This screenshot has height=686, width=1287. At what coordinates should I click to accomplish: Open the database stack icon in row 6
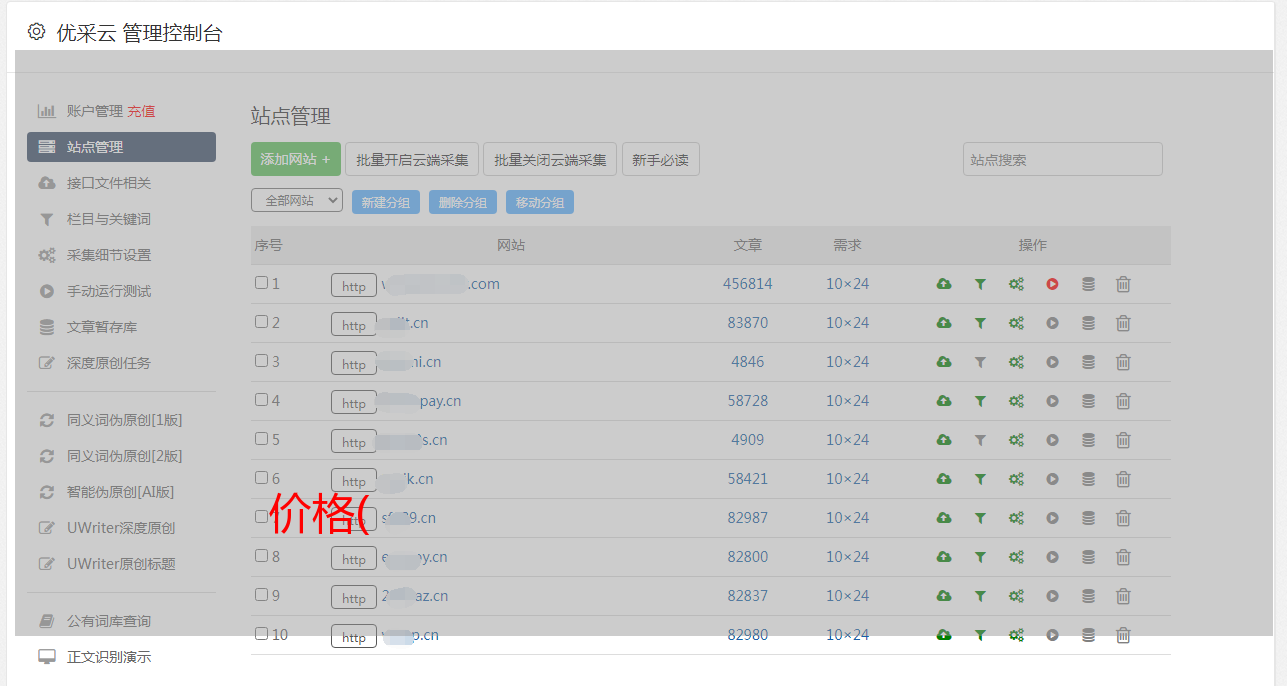[x=1088, y=479]
